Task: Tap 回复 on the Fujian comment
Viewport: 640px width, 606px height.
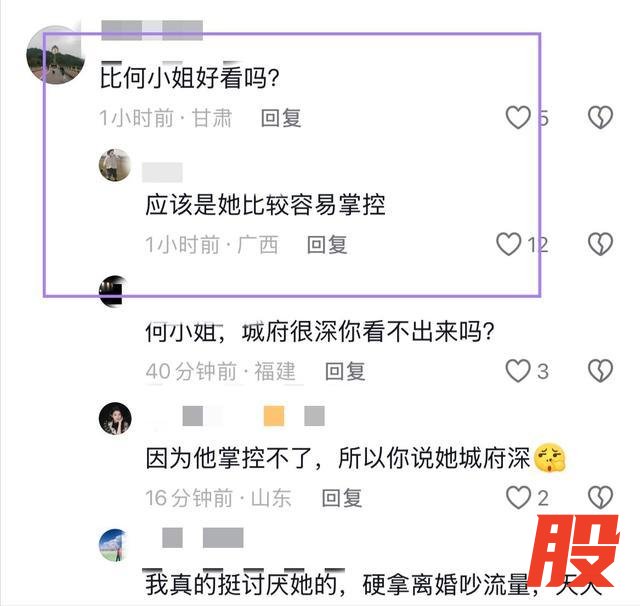Action: point(345,371)
